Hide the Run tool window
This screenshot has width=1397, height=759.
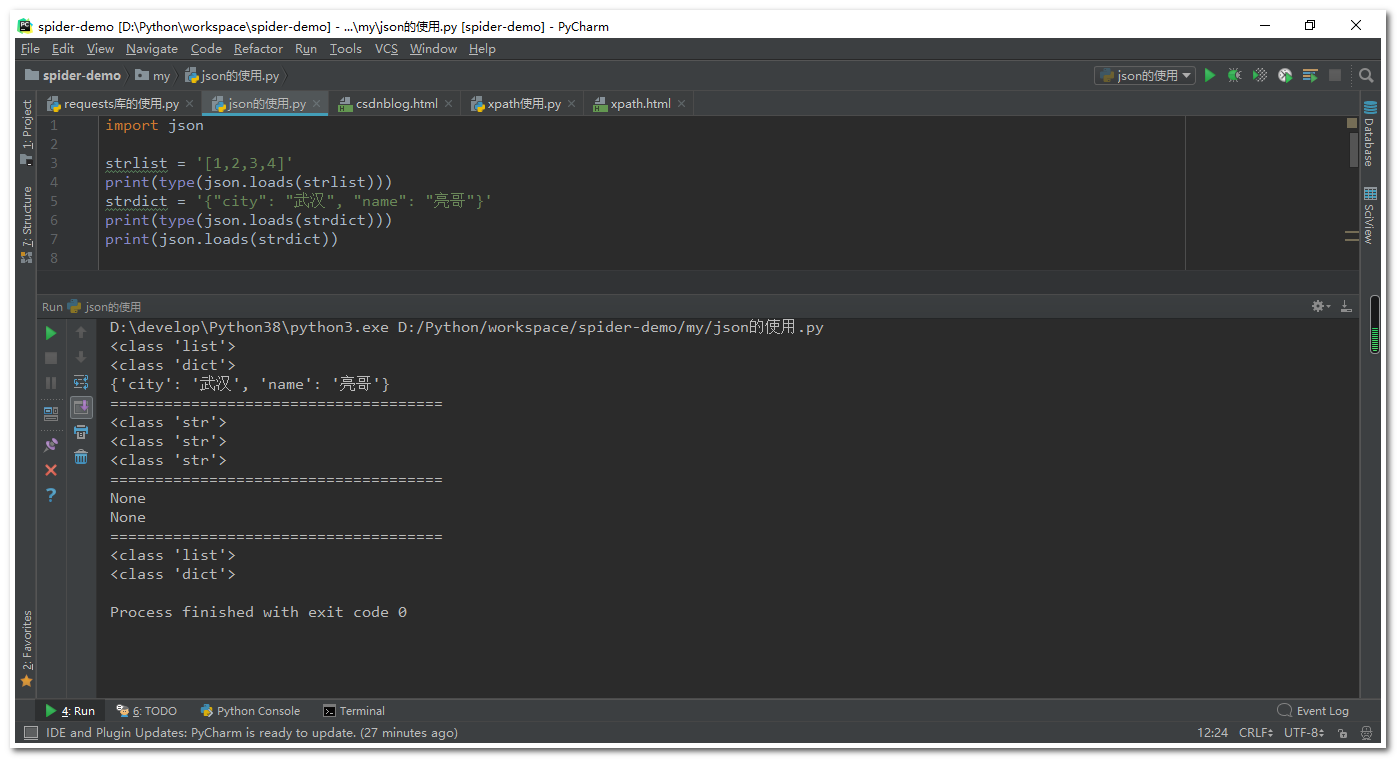point(1346,306)
